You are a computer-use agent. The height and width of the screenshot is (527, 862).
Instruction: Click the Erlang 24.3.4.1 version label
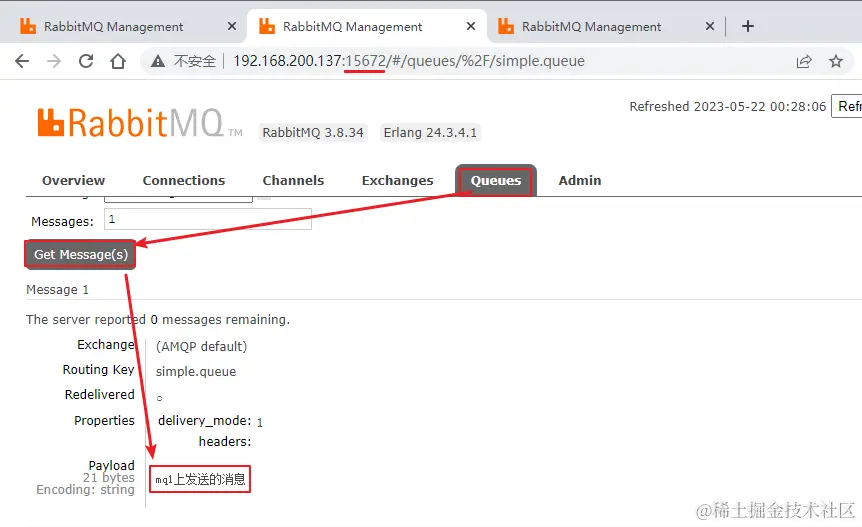click(x=430, y=132)
